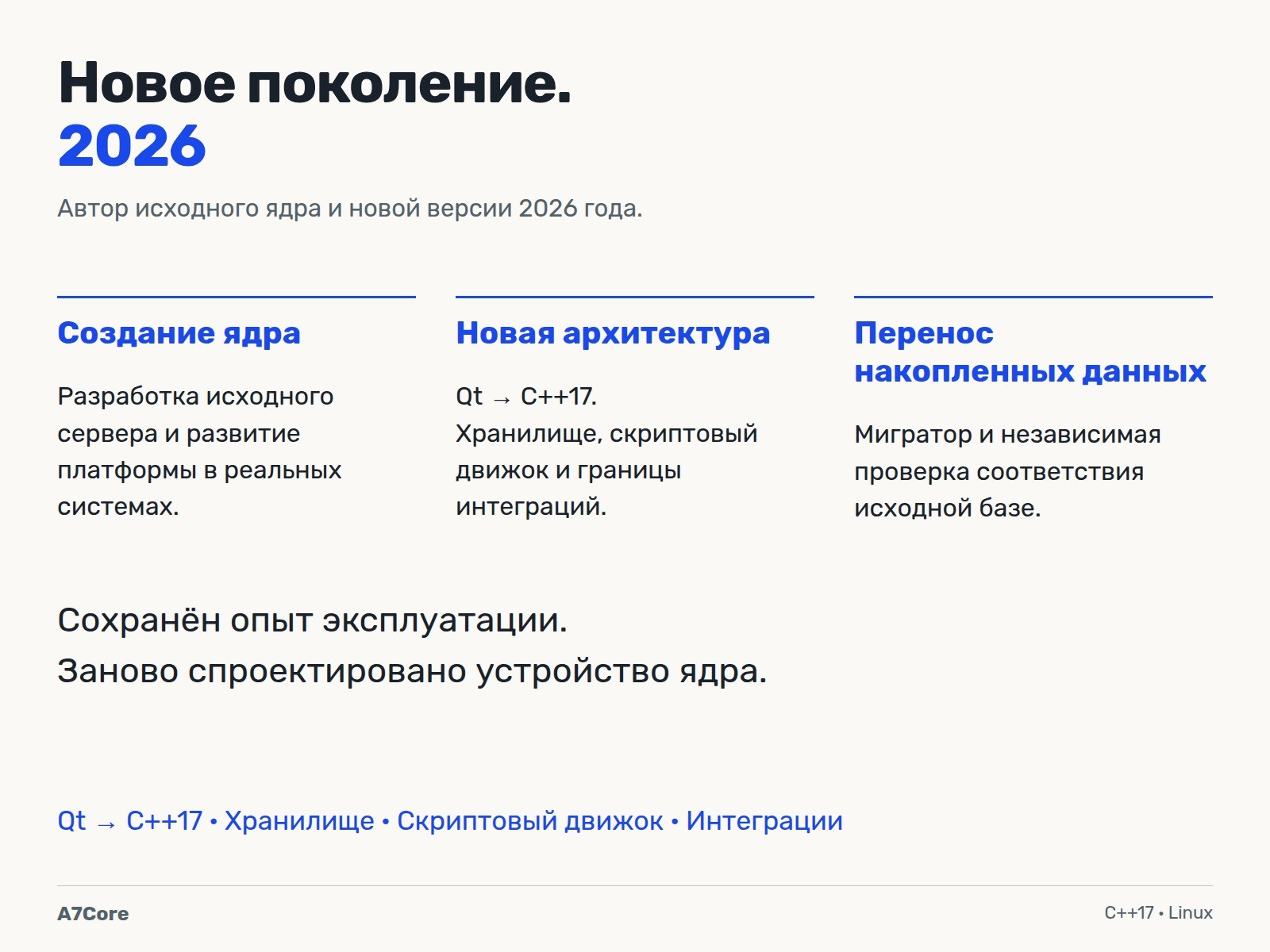Select the text 'Хранилище, скриптовый движок'

pyautogui.click(x=606, y=452)
